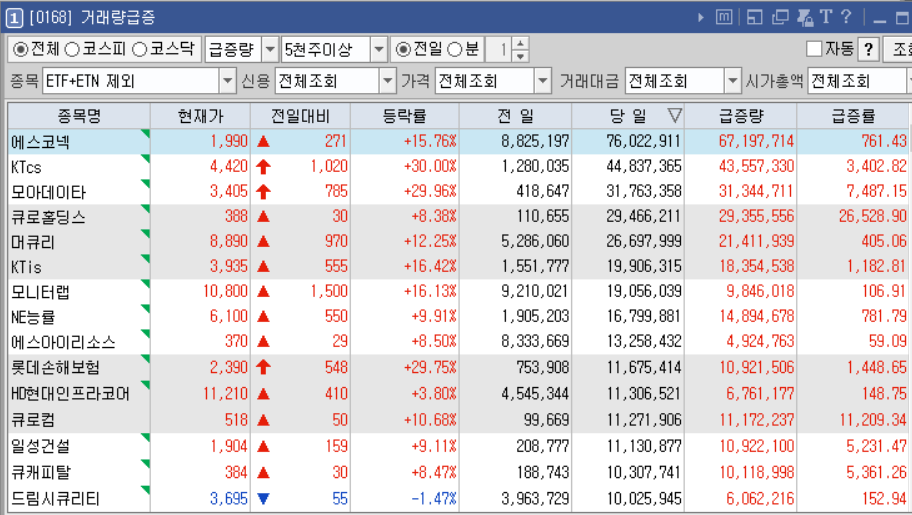This screenshot has height=515, width=912.
Task: Select the 코스닥 radio button
Action: coord(140,49)
